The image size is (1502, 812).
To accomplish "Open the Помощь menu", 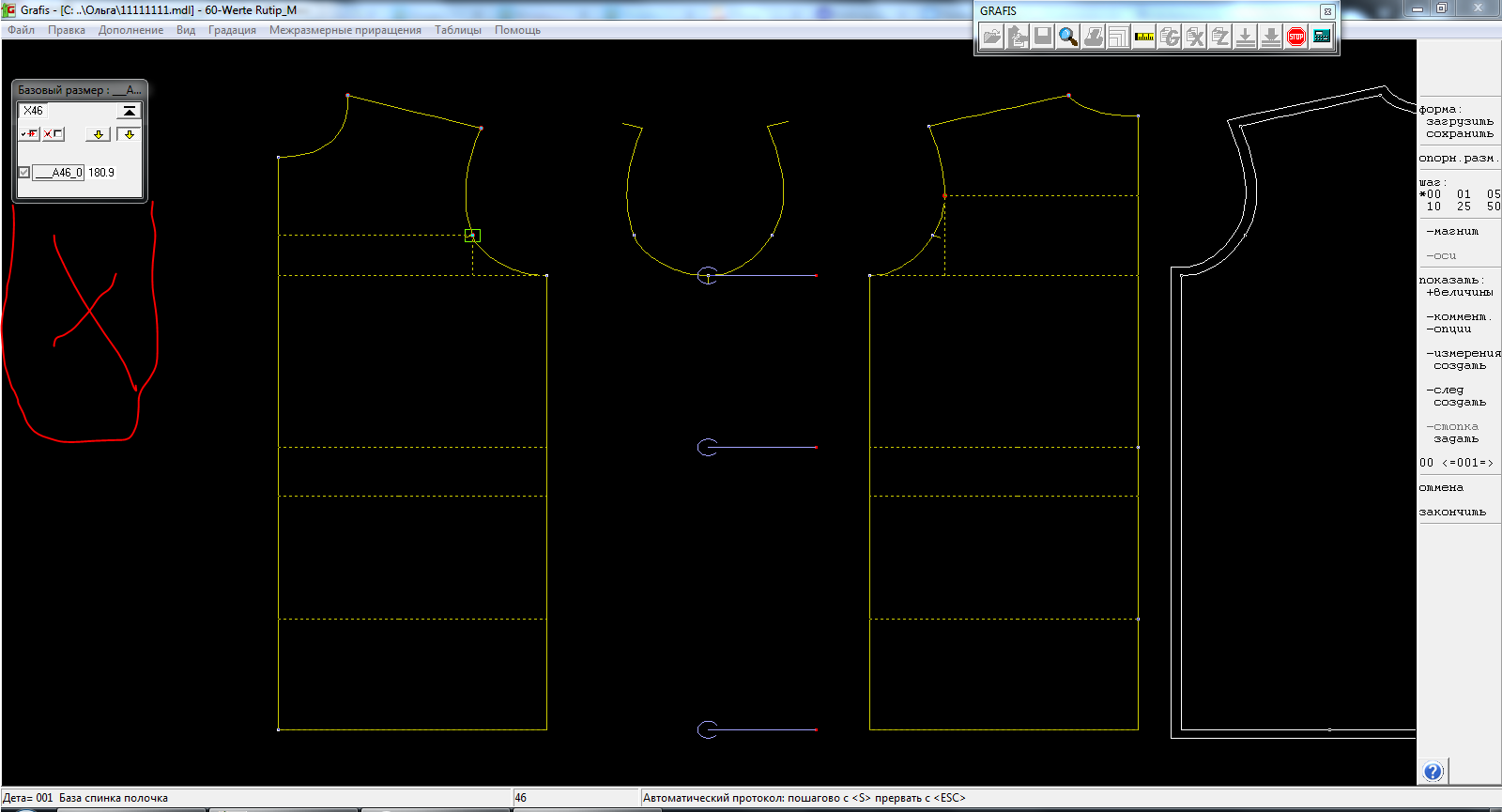I will point(518,30).
